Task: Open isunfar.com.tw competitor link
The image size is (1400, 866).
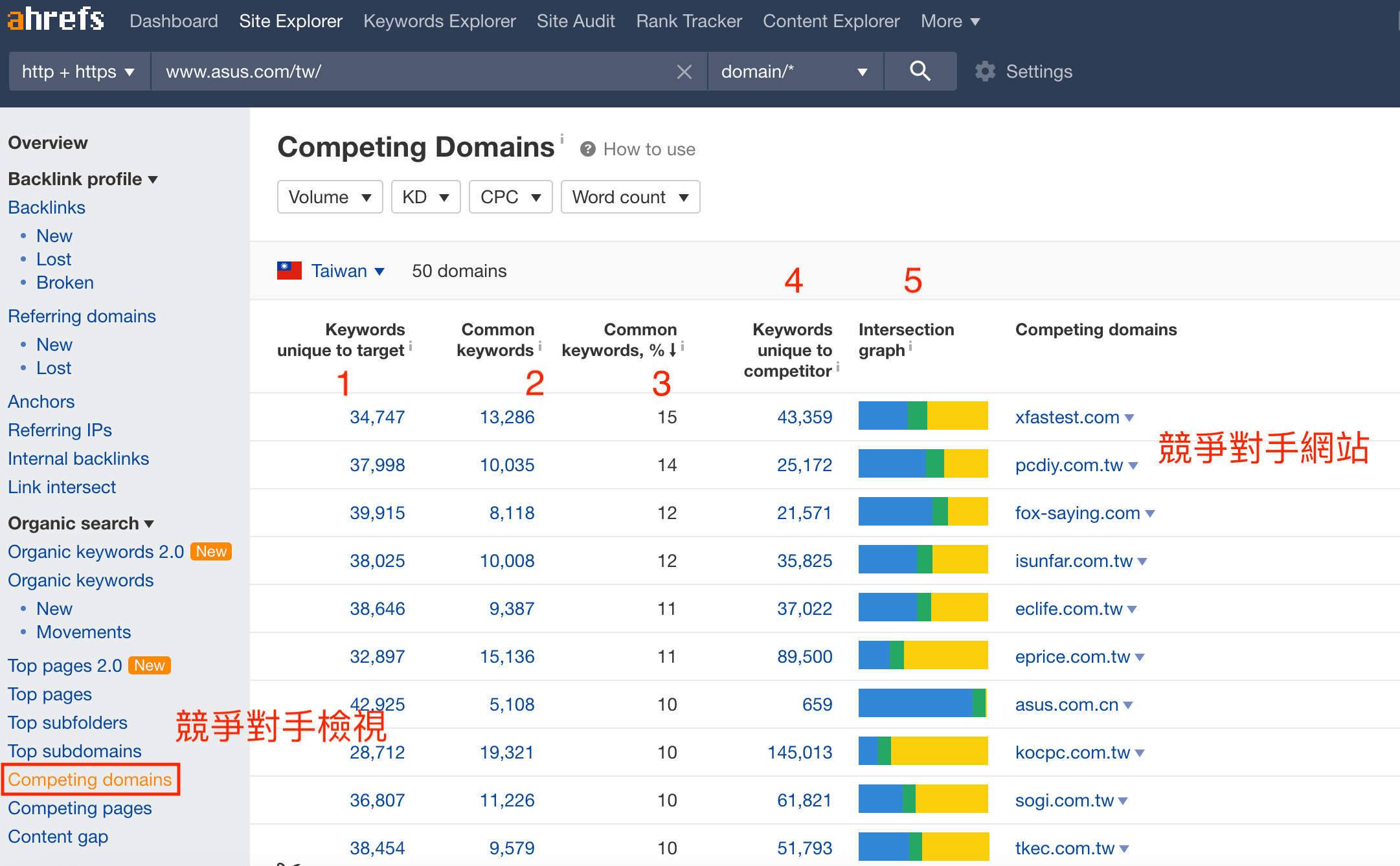Action: pos(1074,561)
